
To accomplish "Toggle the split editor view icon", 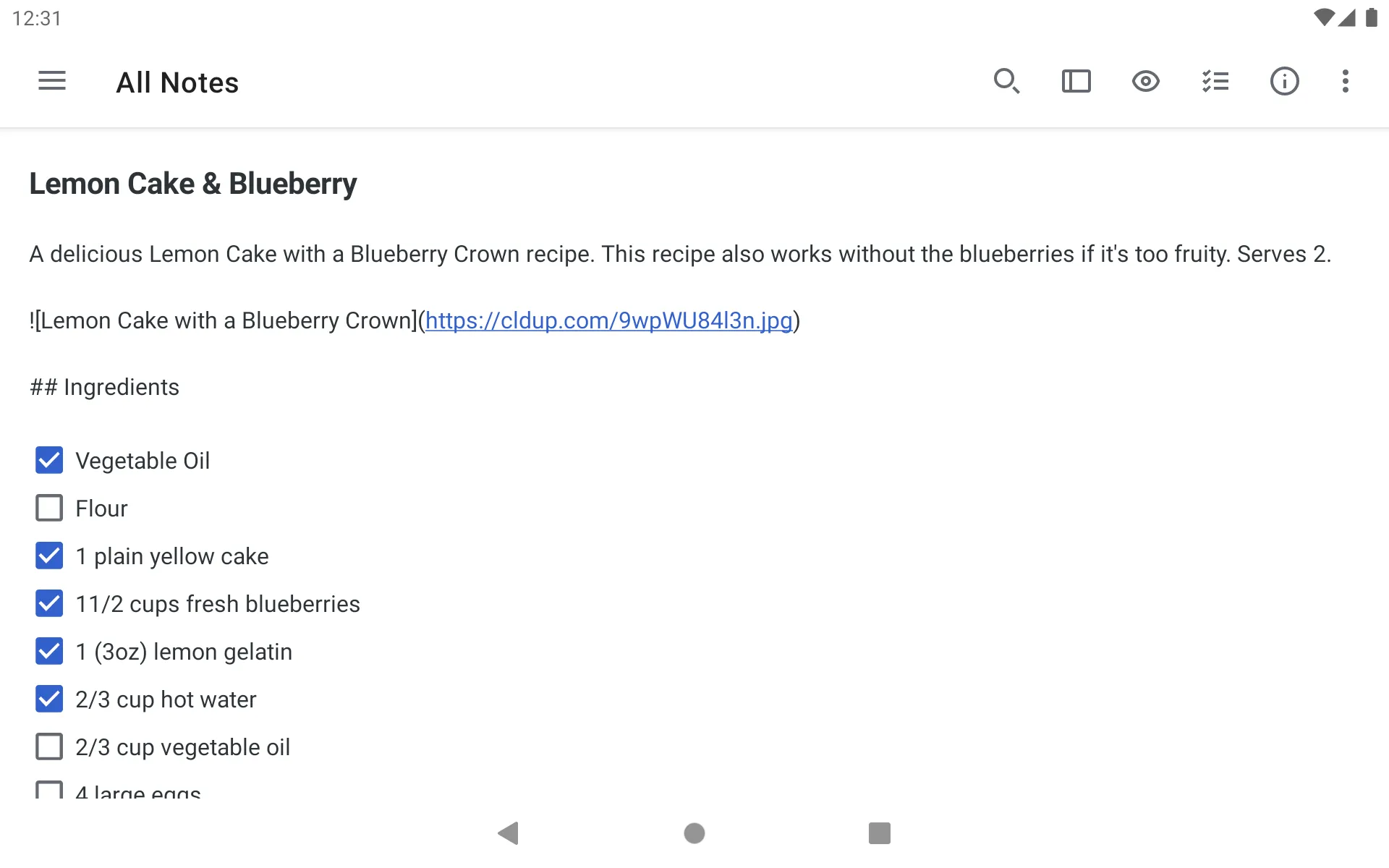I will pyautogui.click(x=1076, y=82).
